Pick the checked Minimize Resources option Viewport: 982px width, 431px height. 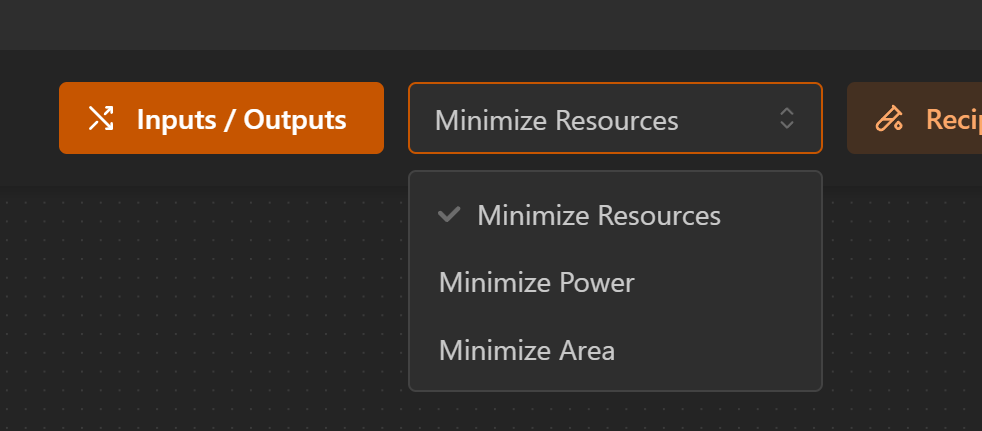point(598,216)
